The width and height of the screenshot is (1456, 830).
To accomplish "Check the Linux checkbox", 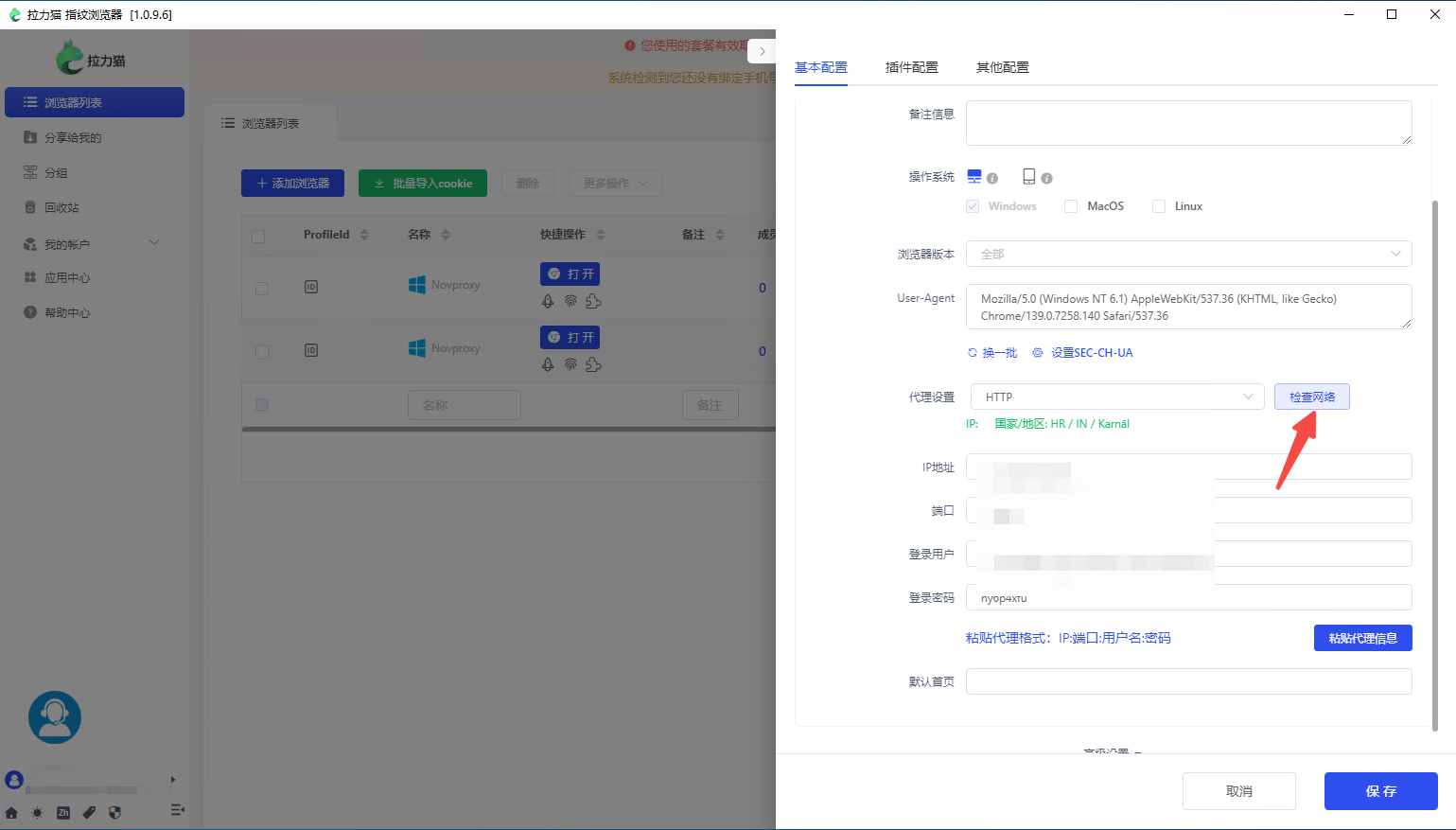I will click(x=1158, y=206).
